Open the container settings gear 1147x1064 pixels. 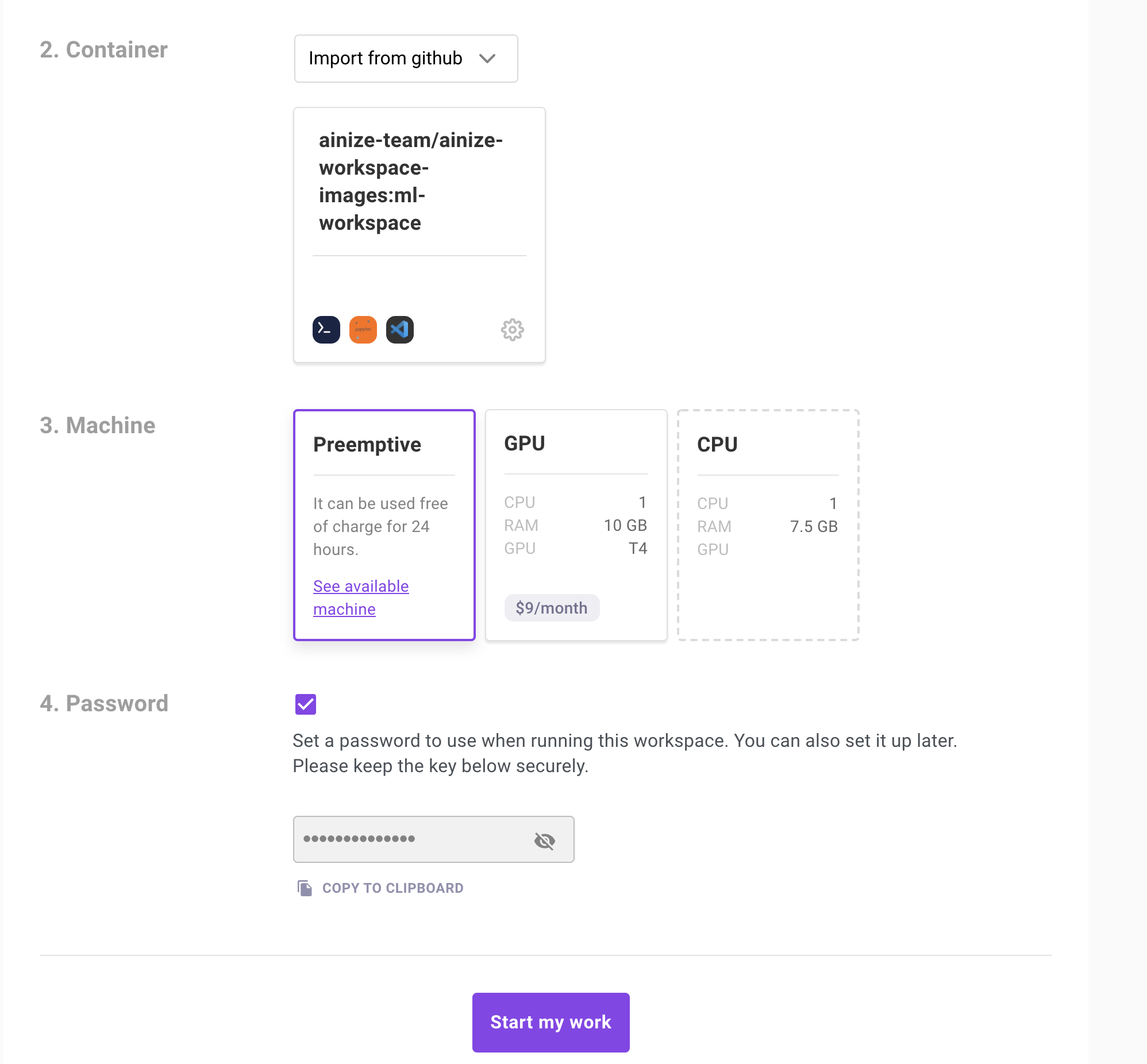pos(513,329)
